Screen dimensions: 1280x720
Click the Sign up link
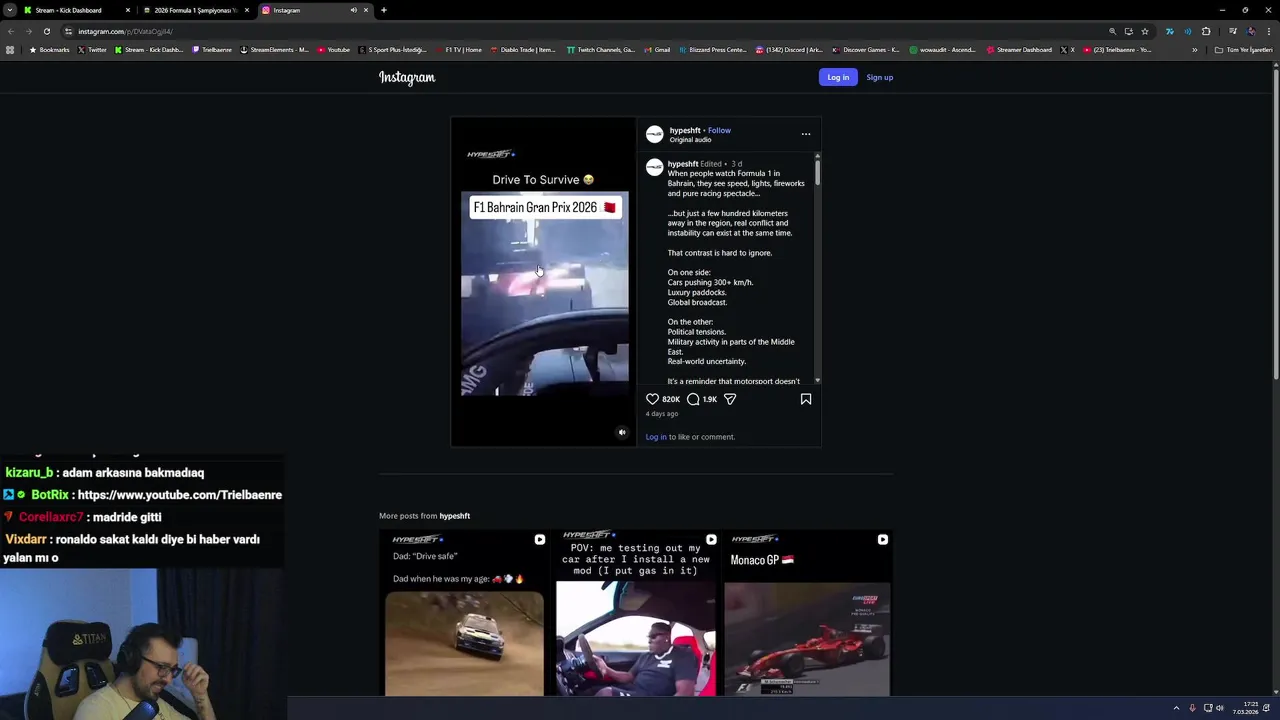tap(879, 77)
